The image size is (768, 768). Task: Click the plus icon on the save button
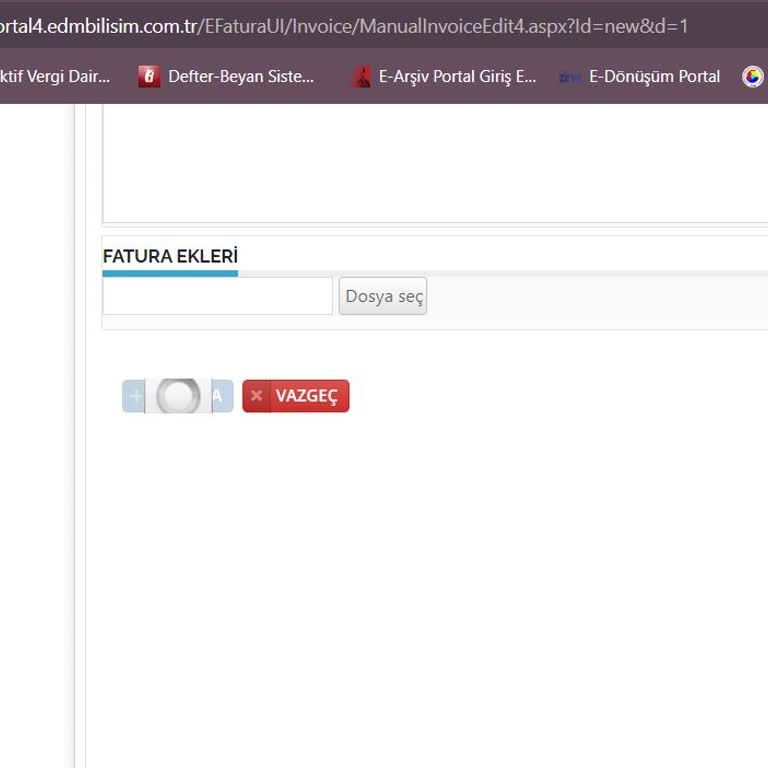135,396
